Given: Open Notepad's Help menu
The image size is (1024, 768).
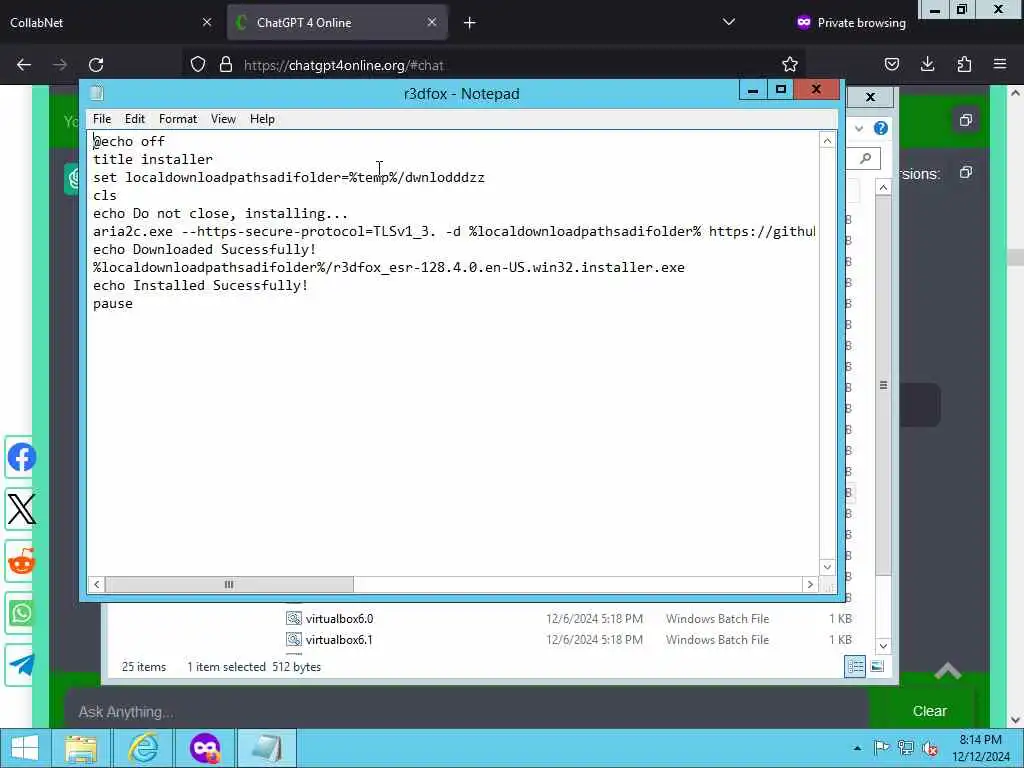Looking at the screenshot, I should pyautogui.click(x=262, y=119).
